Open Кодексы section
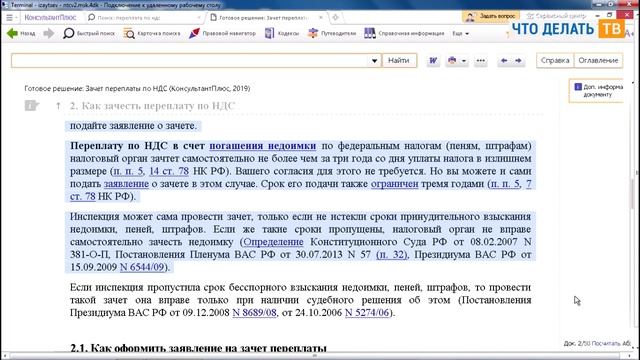 click(282, 33)
